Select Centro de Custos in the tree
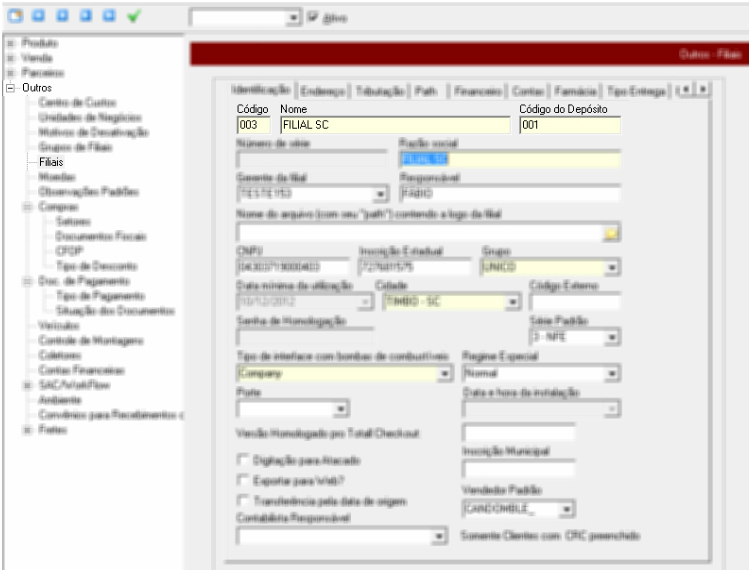The image size is (750, 570). [x=77, y=103]
